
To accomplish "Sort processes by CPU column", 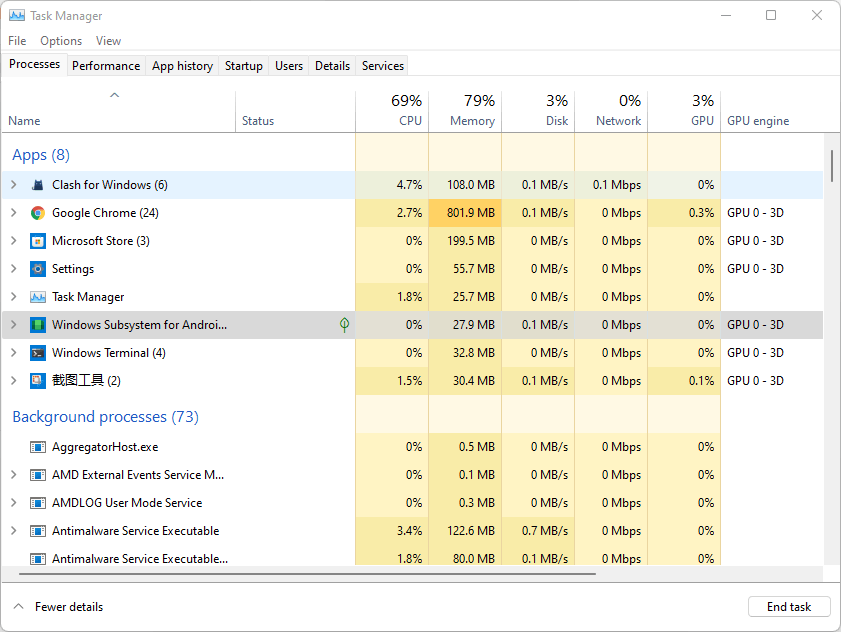I will pyautogui.click(x=392, y=112).
